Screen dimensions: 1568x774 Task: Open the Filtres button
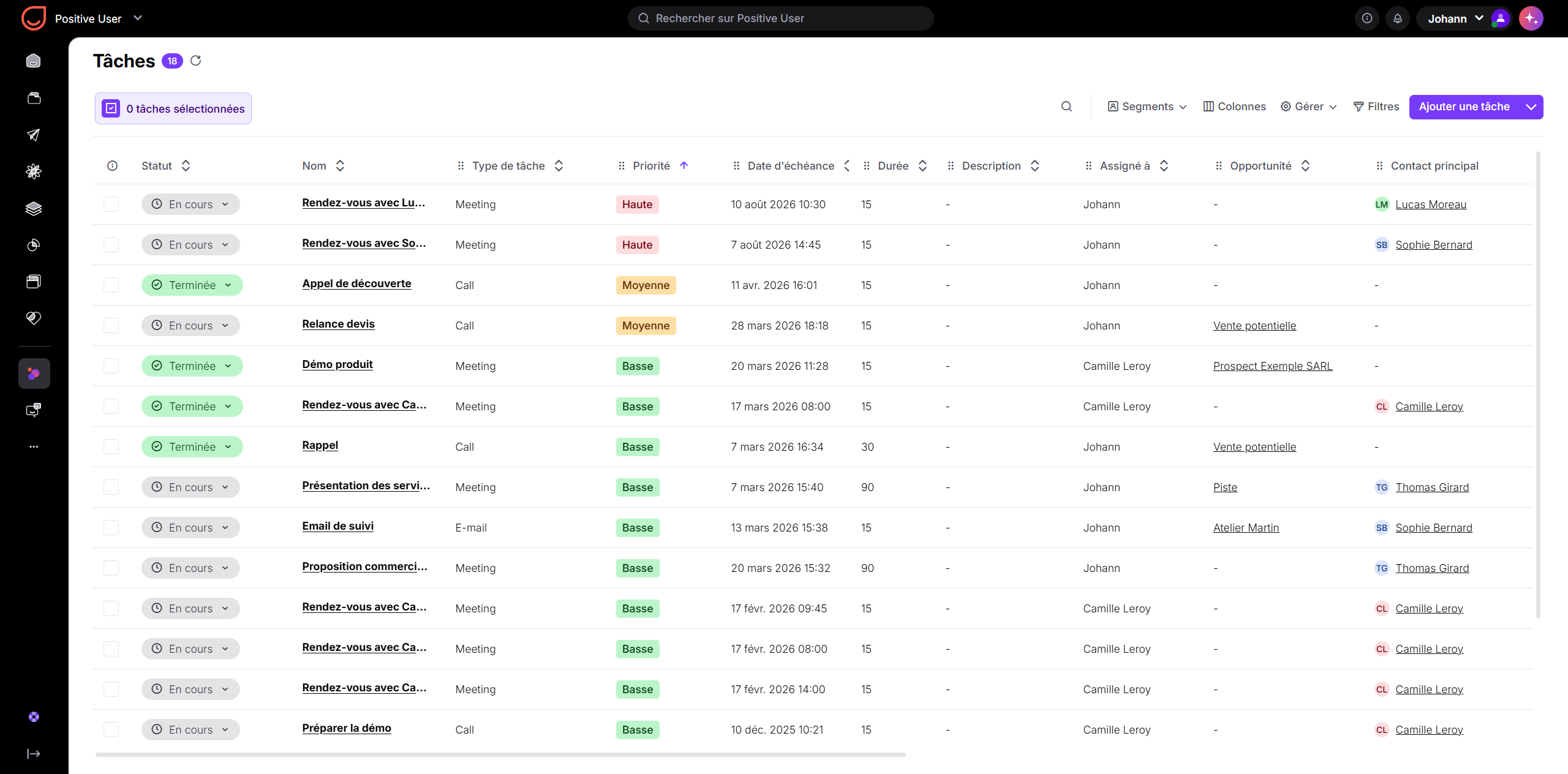[1376, 107]
